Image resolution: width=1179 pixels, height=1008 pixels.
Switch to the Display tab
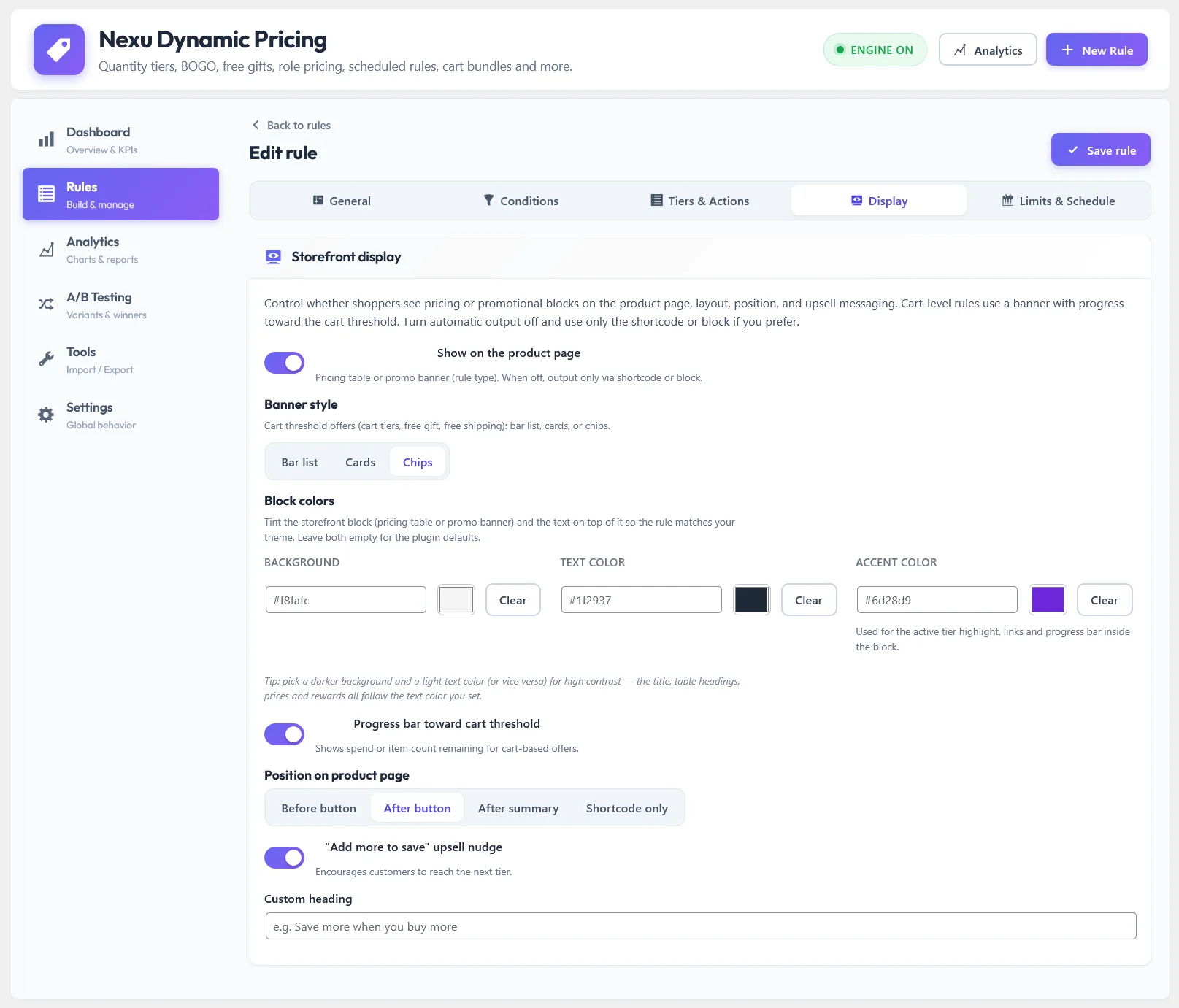tap(879, 201)
